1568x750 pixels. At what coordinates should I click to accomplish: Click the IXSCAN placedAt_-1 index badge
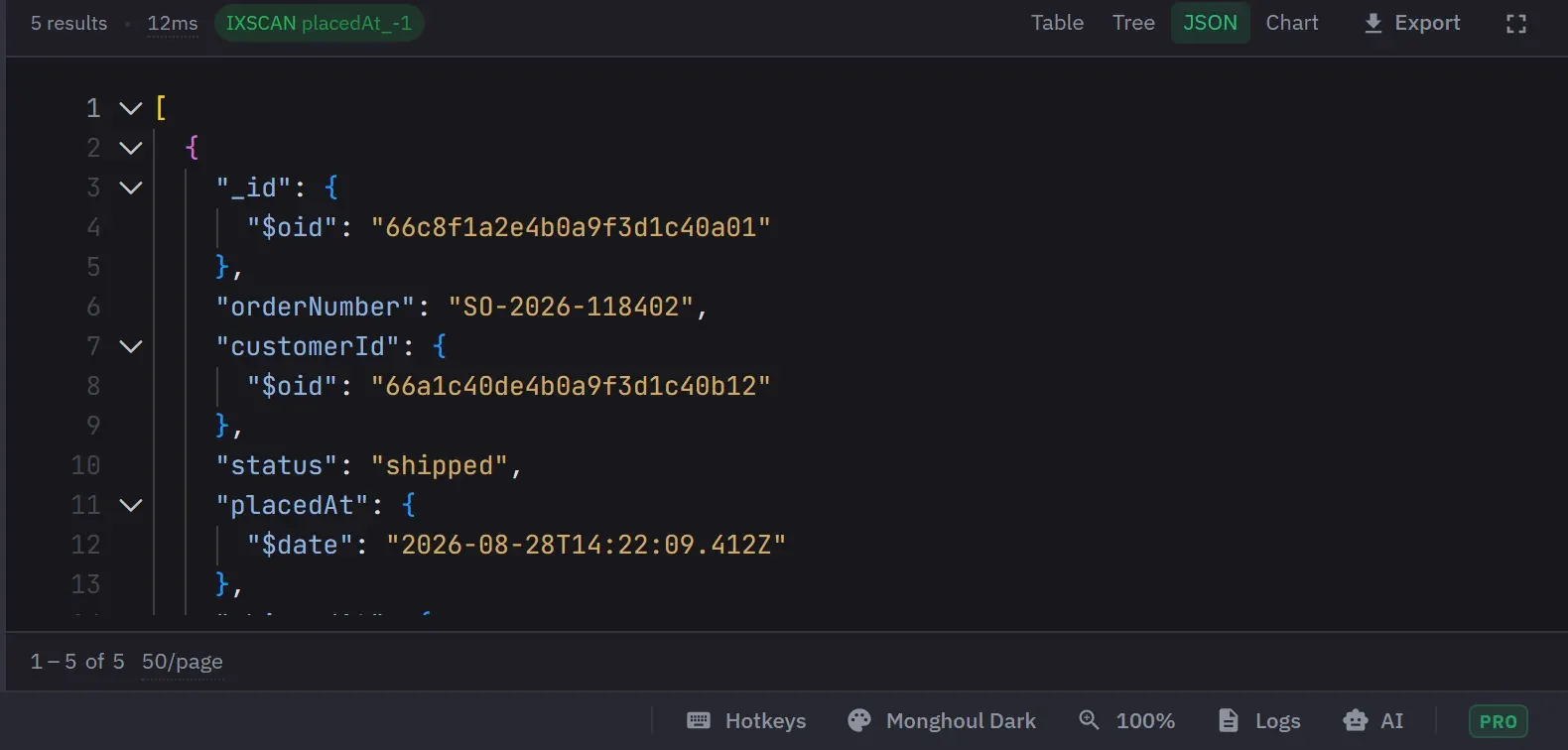[320, 23]
